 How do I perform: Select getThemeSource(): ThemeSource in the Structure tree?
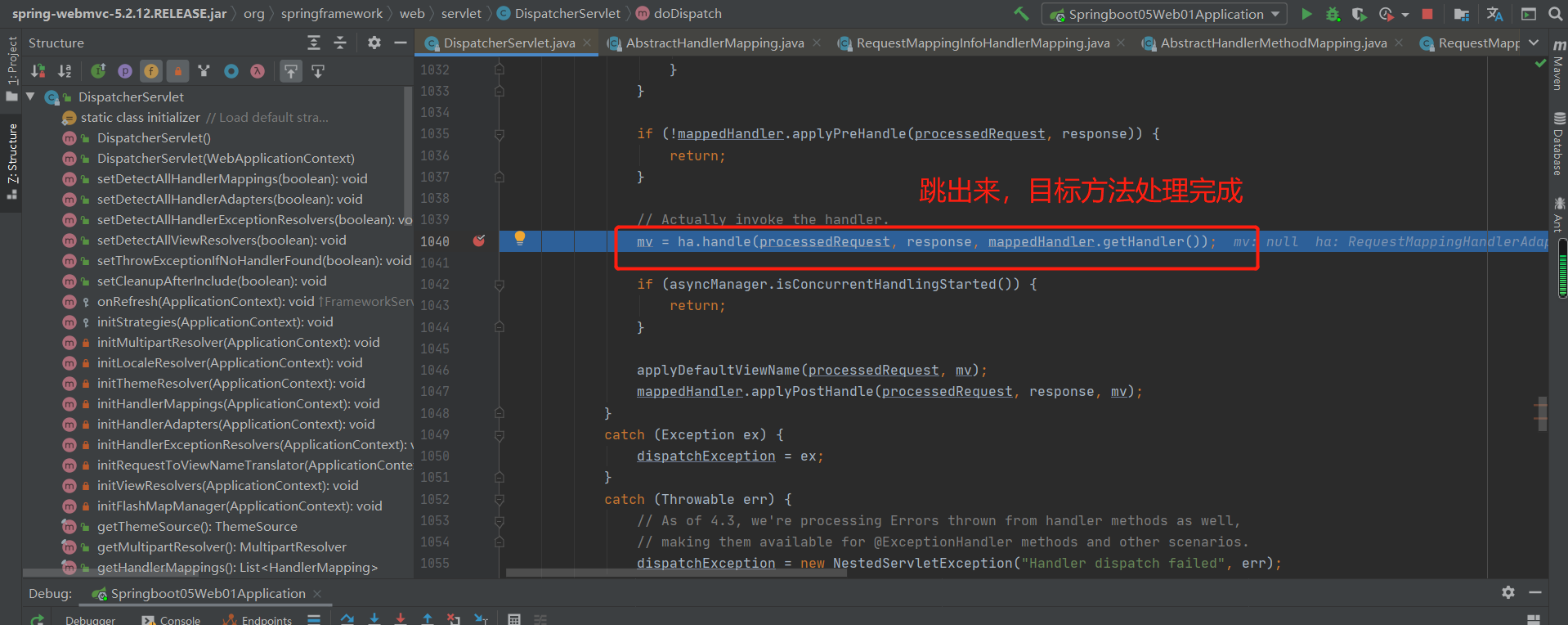coord(197,526)
